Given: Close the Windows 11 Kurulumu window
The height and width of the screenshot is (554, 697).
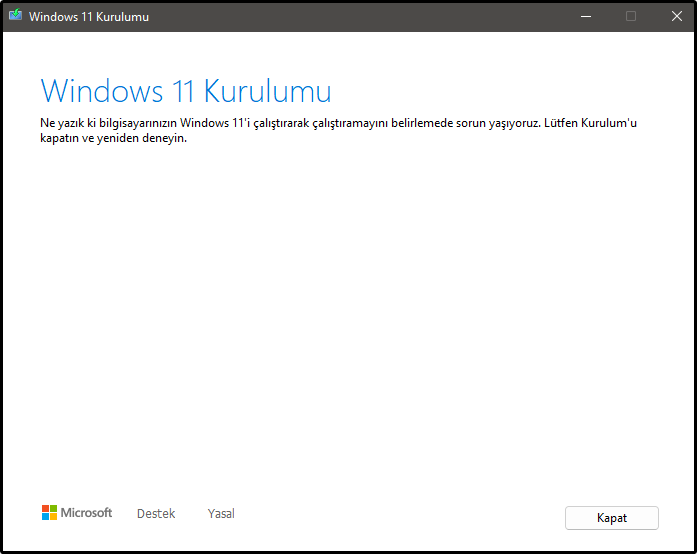Looking at the screenshot, I should click(x=677, y=16).
